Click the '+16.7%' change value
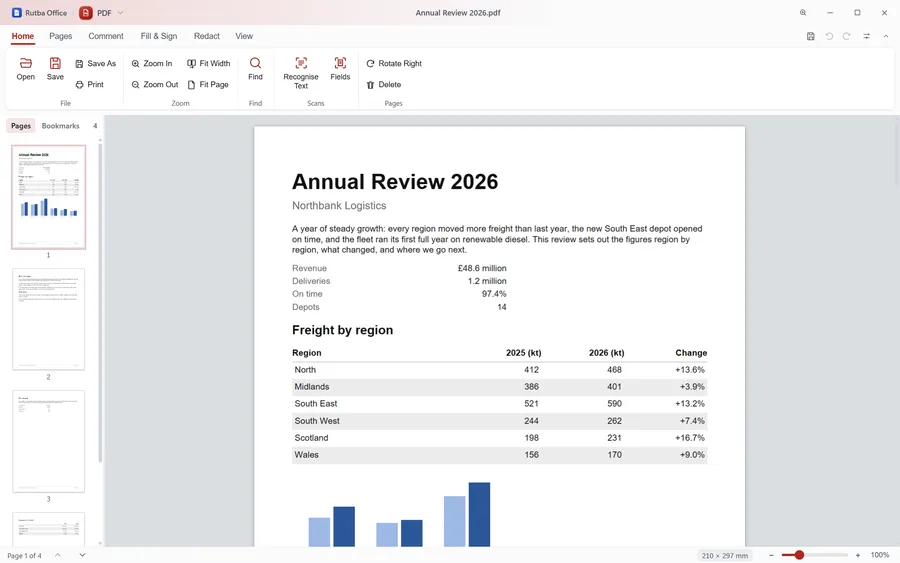 coord(690,438)
